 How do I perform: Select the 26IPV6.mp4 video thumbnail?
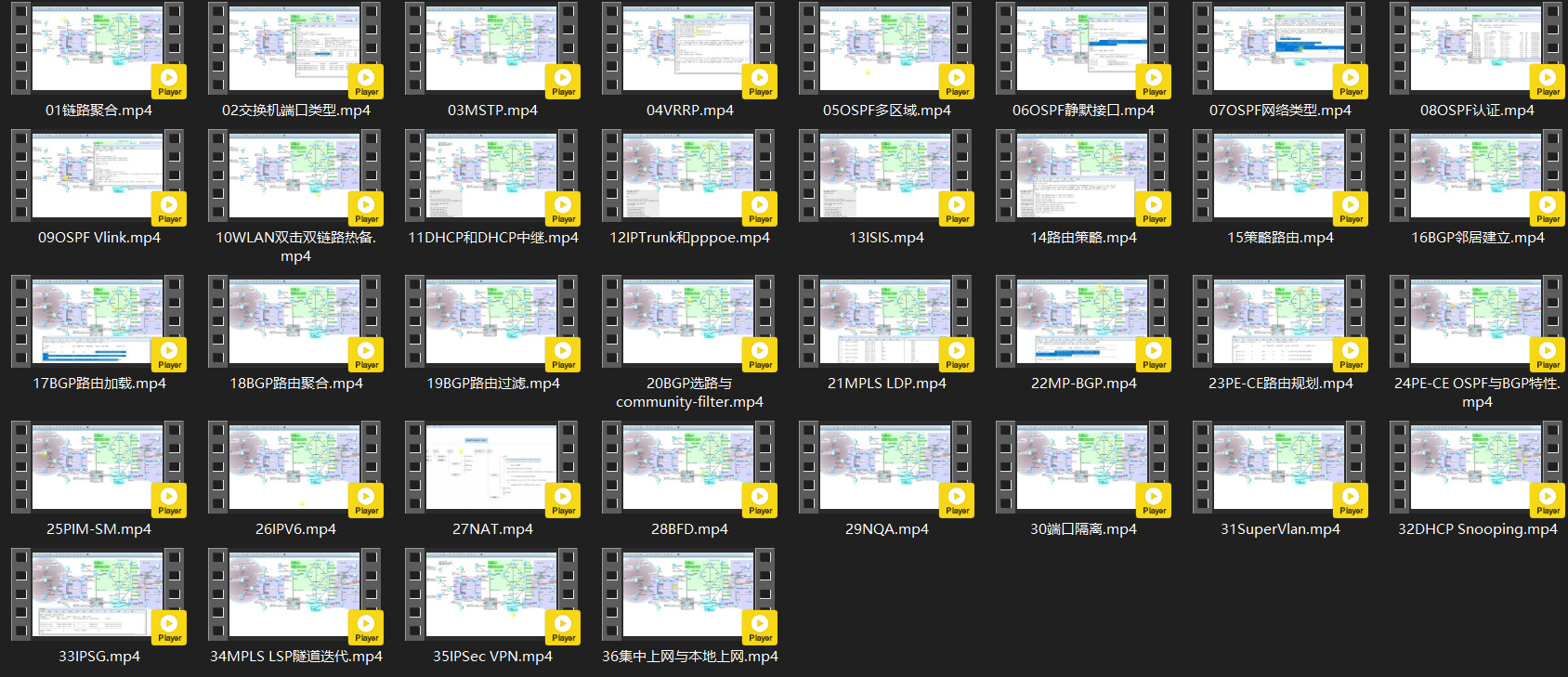(294, 467)
